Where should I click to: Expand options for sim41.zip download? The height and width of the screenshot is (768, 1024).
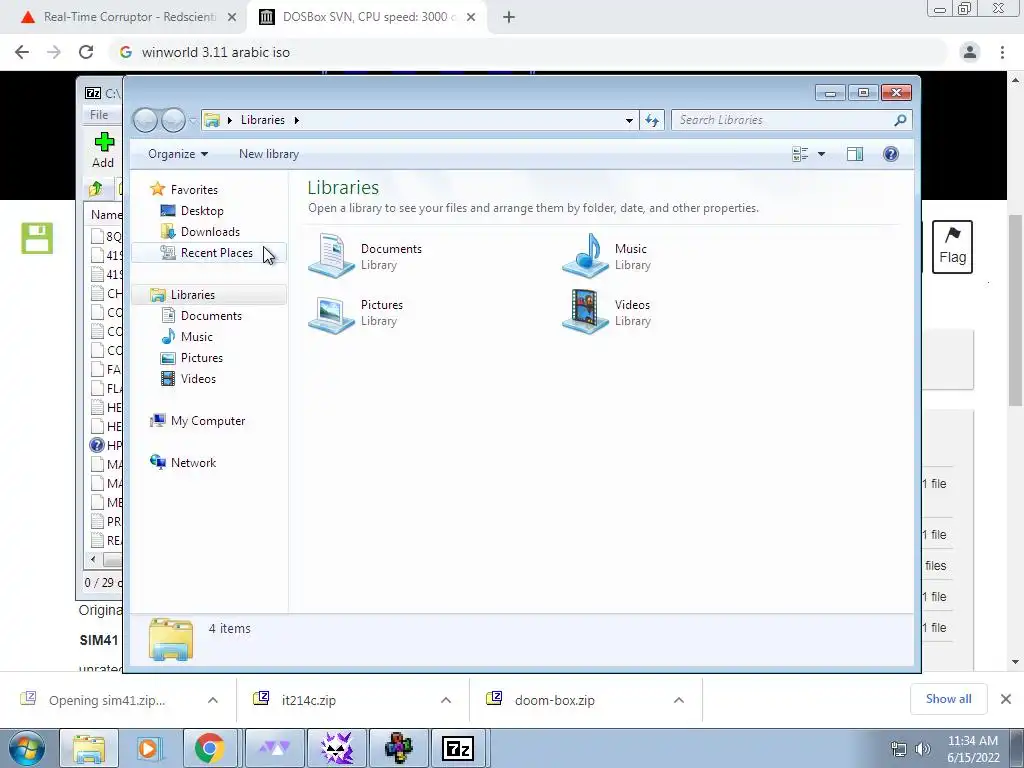pos(213,700)
